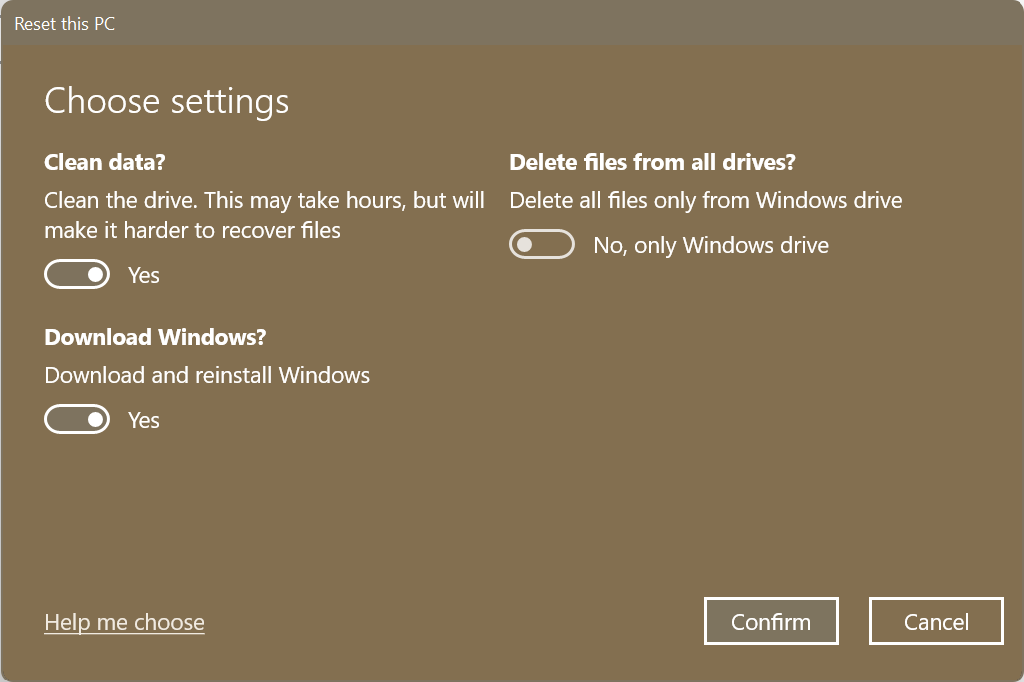The height and width of the screenshot is (682, 1024).
Task: Click the Download Windows? heading
Action: (155, 337)
